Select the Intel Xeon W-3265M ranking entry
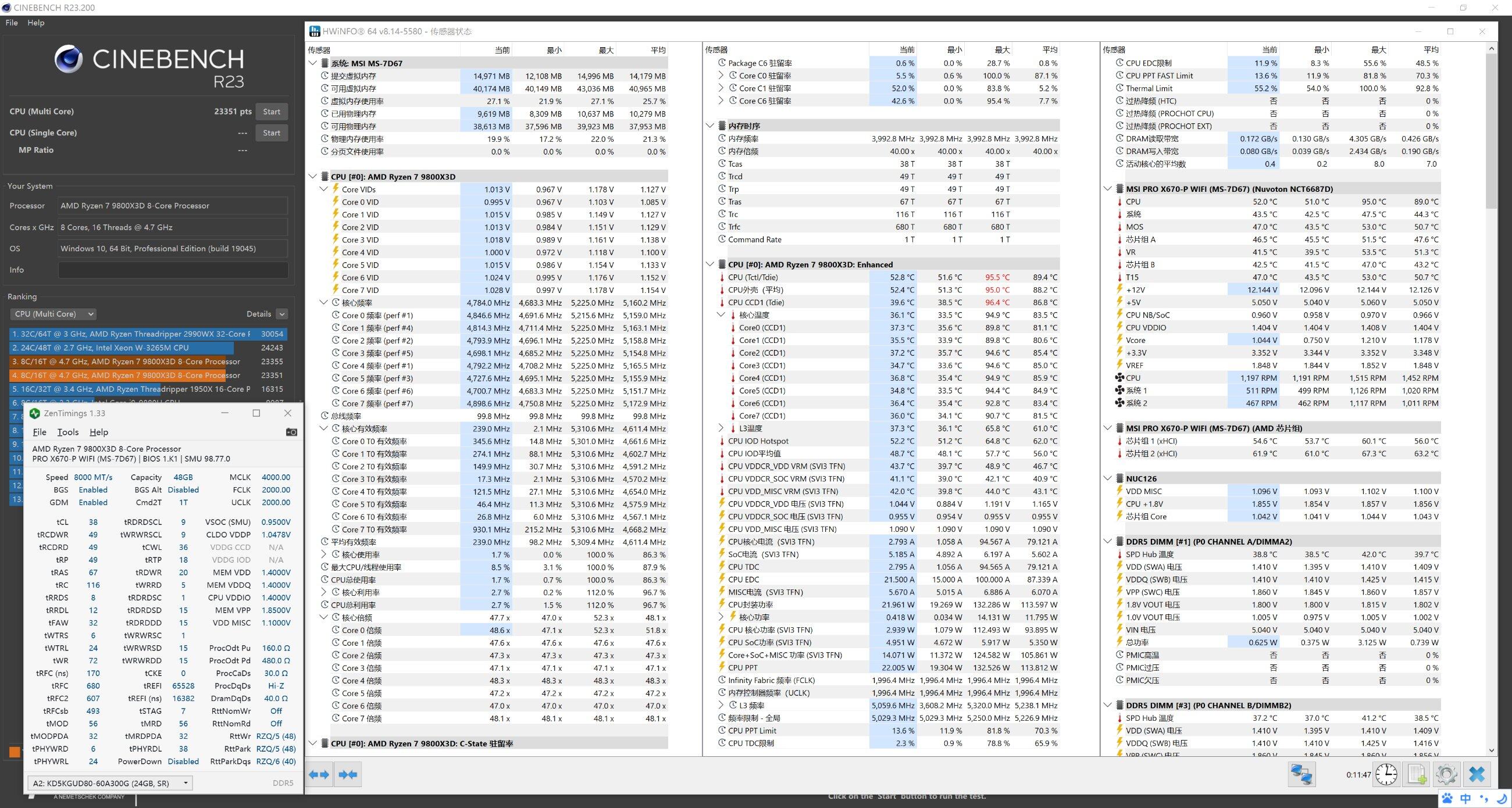1512x808 pixels. pos(148,348)
